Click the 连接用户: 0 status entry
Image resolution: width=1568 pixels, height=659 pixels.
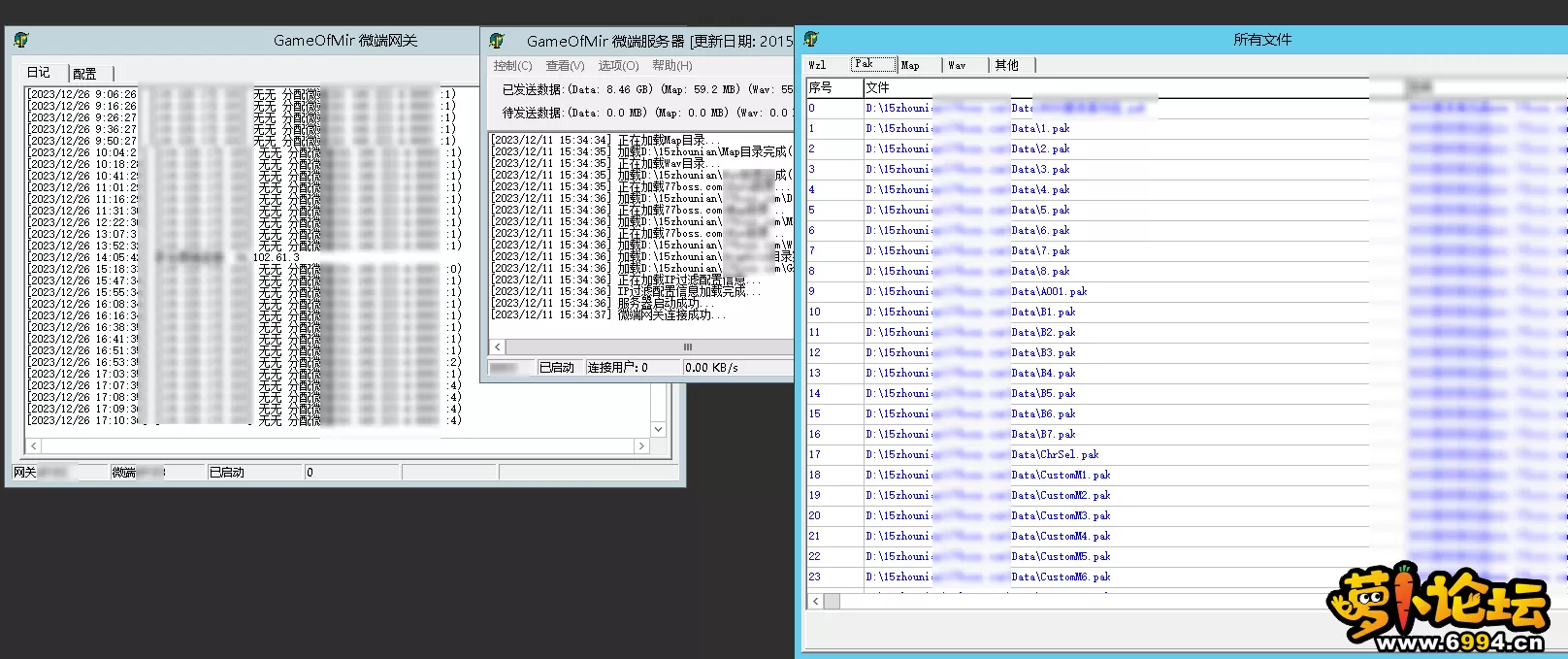coord(633,367)
